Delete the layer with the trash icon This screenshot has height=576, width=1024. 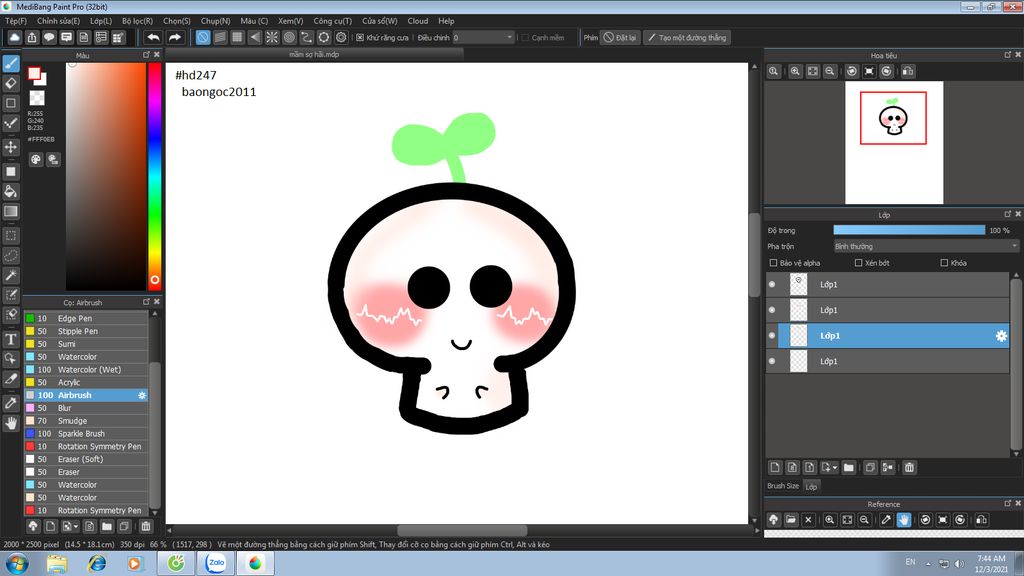coord(909,468)
